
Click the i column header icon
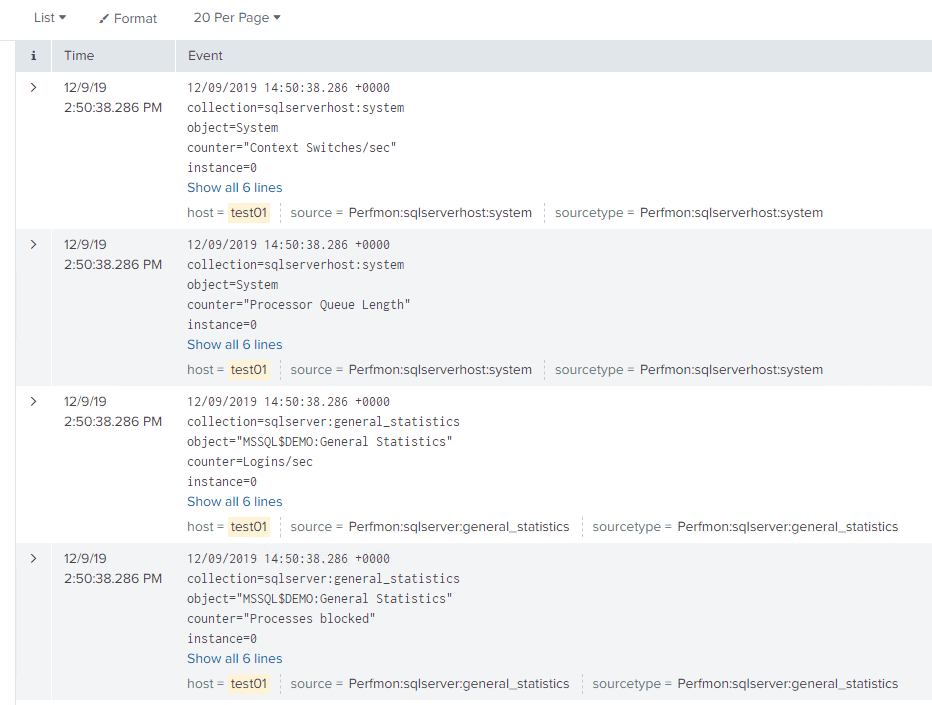33,55
